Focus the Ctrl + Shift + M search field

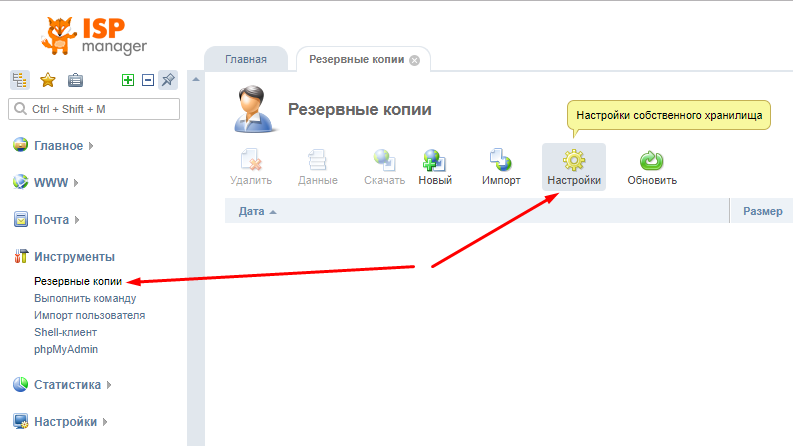pyautogui.click(x=94, y=109)
